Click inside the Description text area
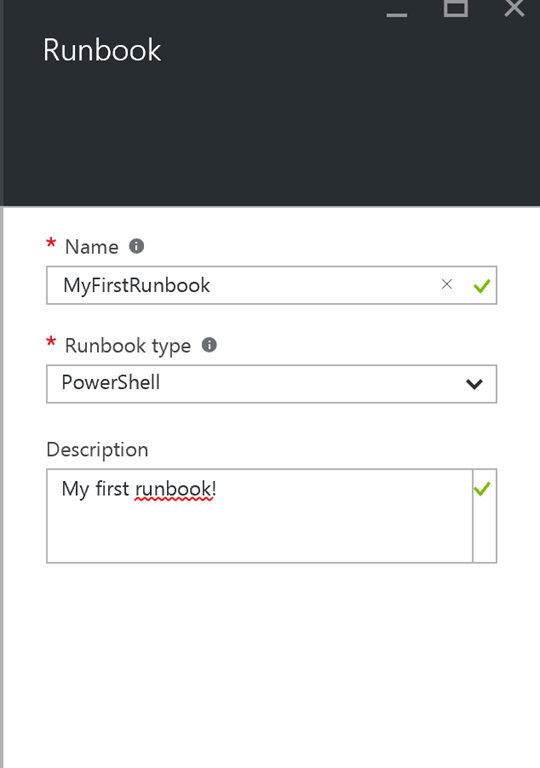Viewport: 540px width, 768px height. [x=260, y=516]
